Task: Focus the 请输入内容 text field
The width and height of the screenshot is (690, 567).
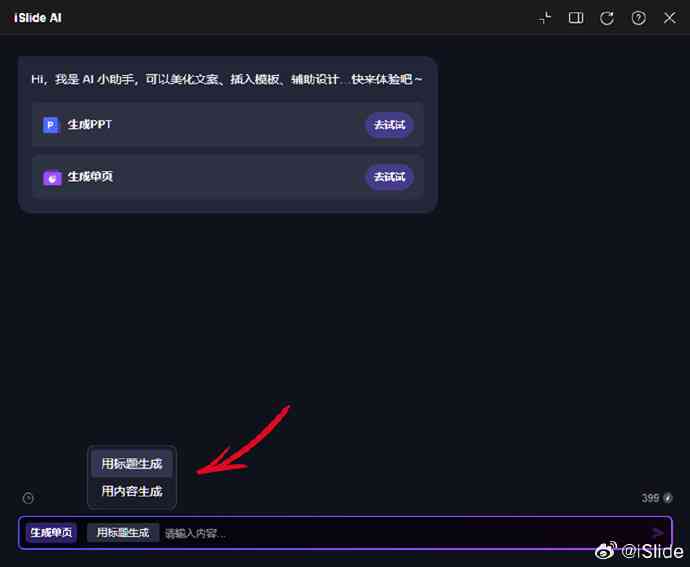Action: pyautogui.click(x=403, y=534)
